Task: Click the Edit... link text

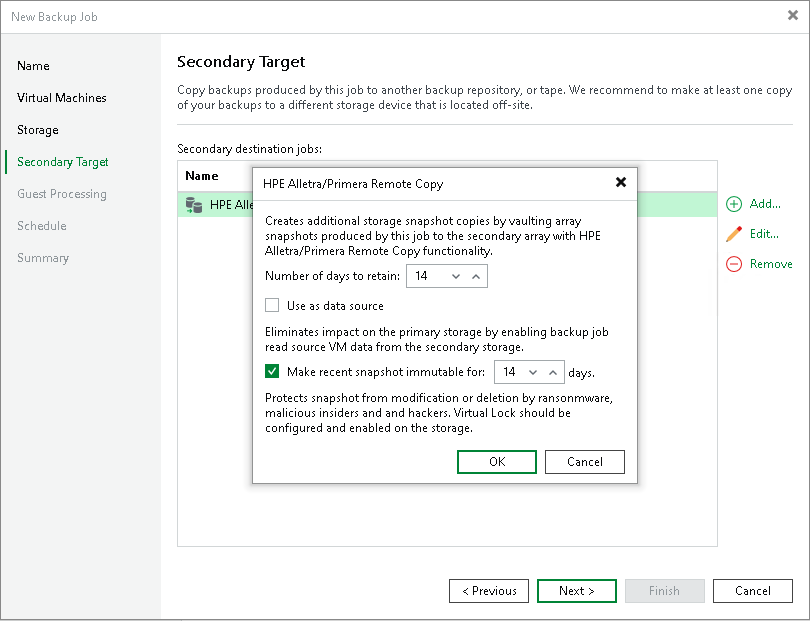Action: (x=764, y=234)
